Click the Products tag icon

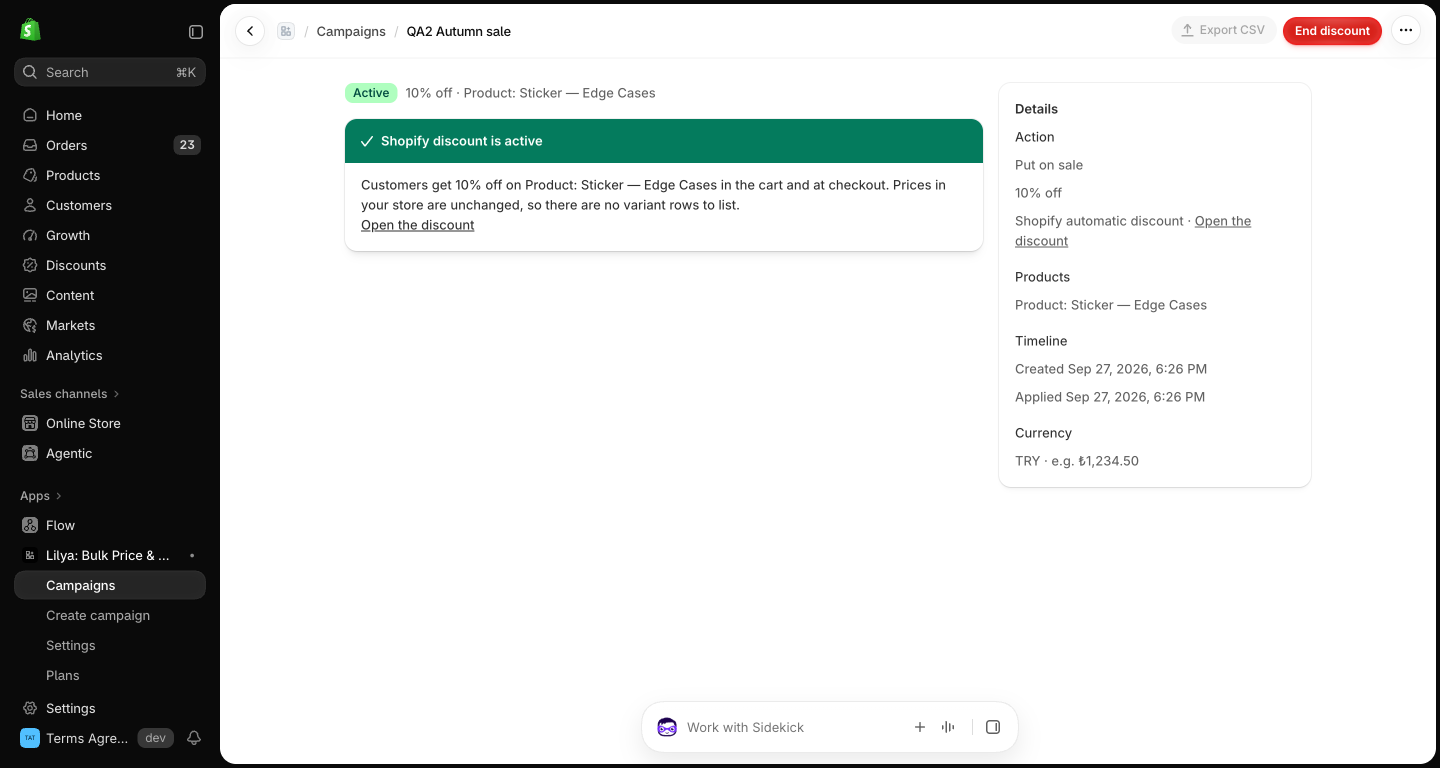tap(30, 175)
